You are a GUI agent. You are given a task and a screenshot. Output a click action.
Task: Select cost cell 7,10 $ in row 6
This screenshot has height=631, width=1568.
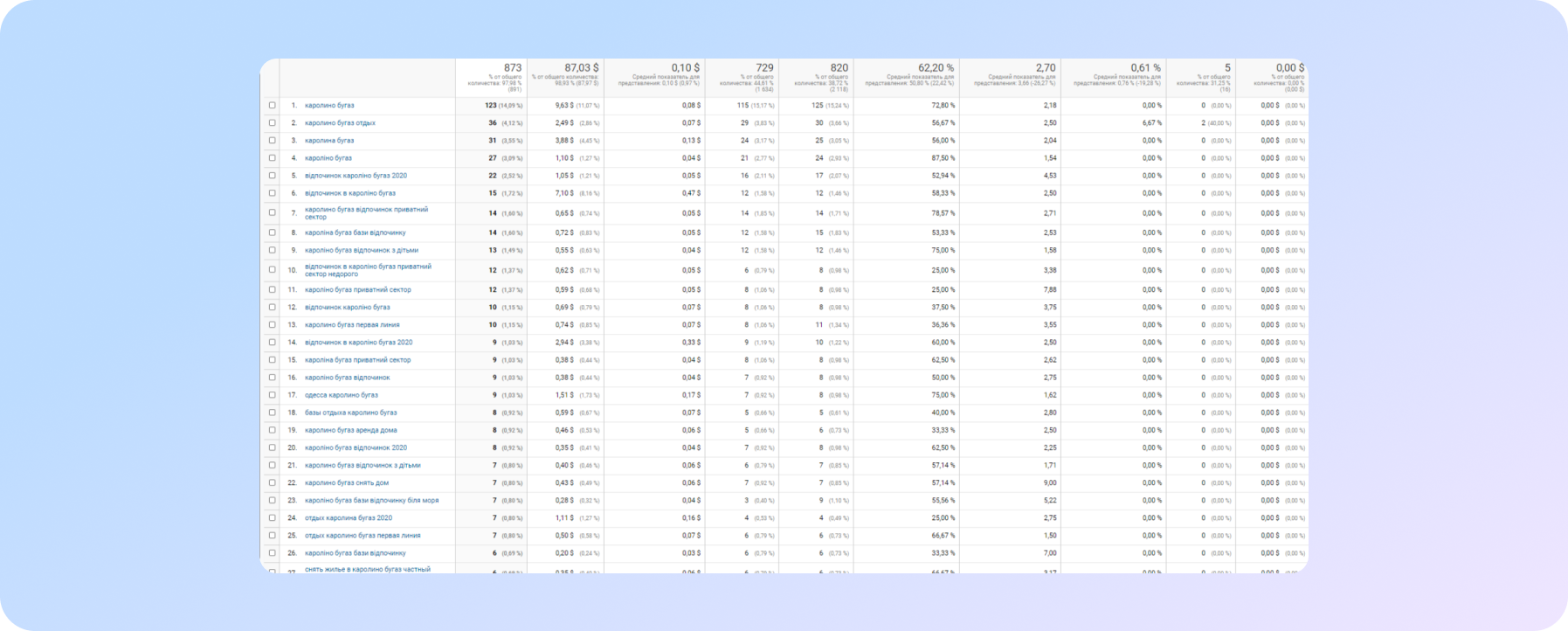[564, 193]
